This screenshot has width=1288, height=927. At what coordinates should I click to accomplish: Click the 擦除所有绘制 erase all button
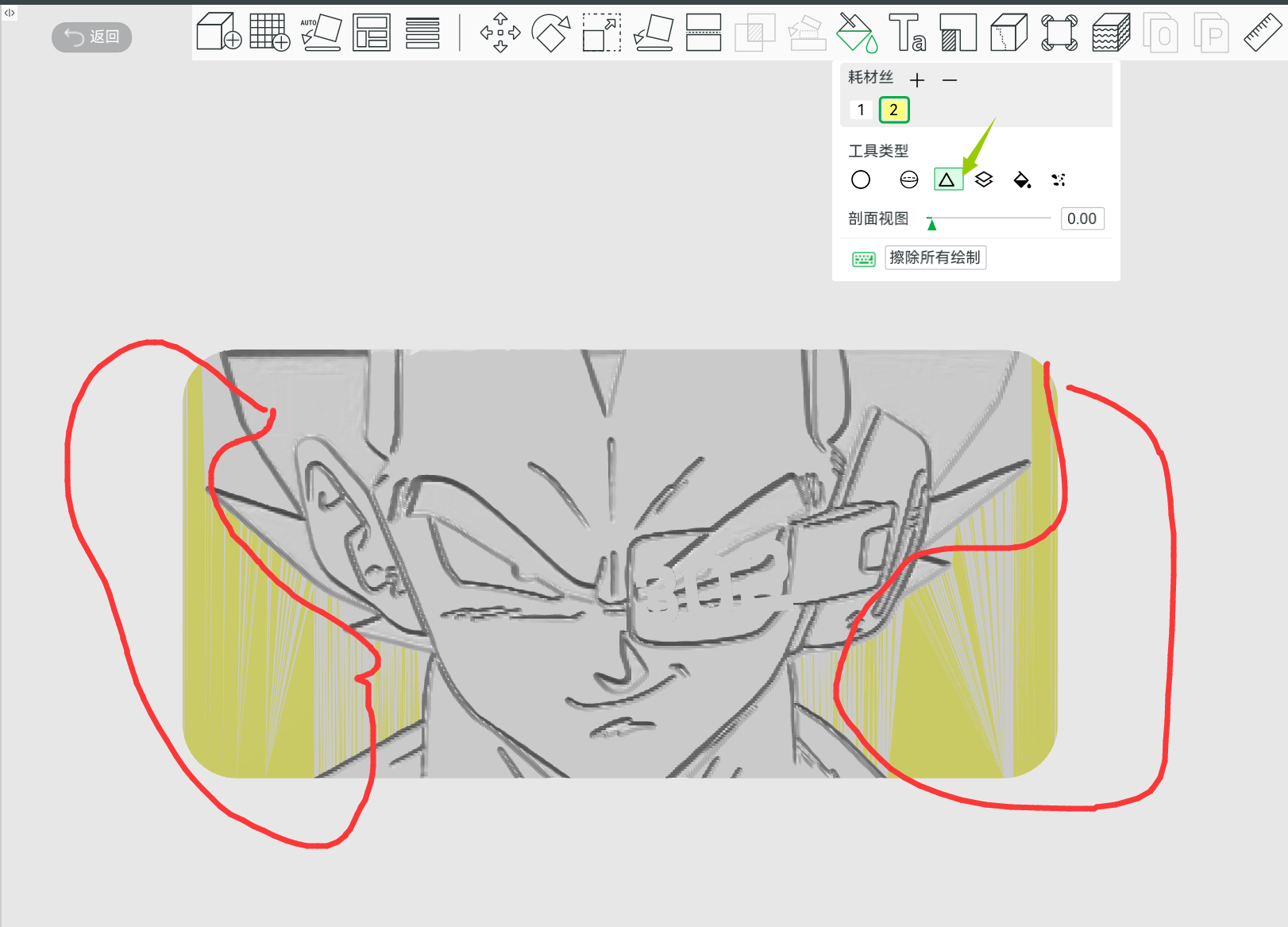click(x=935, y=257)
